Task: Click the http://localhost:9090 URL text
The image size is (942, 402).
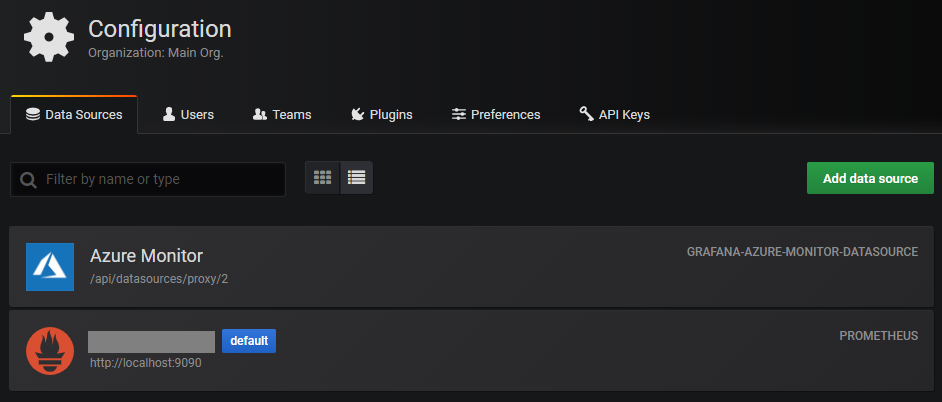Action: coord(146,363)
